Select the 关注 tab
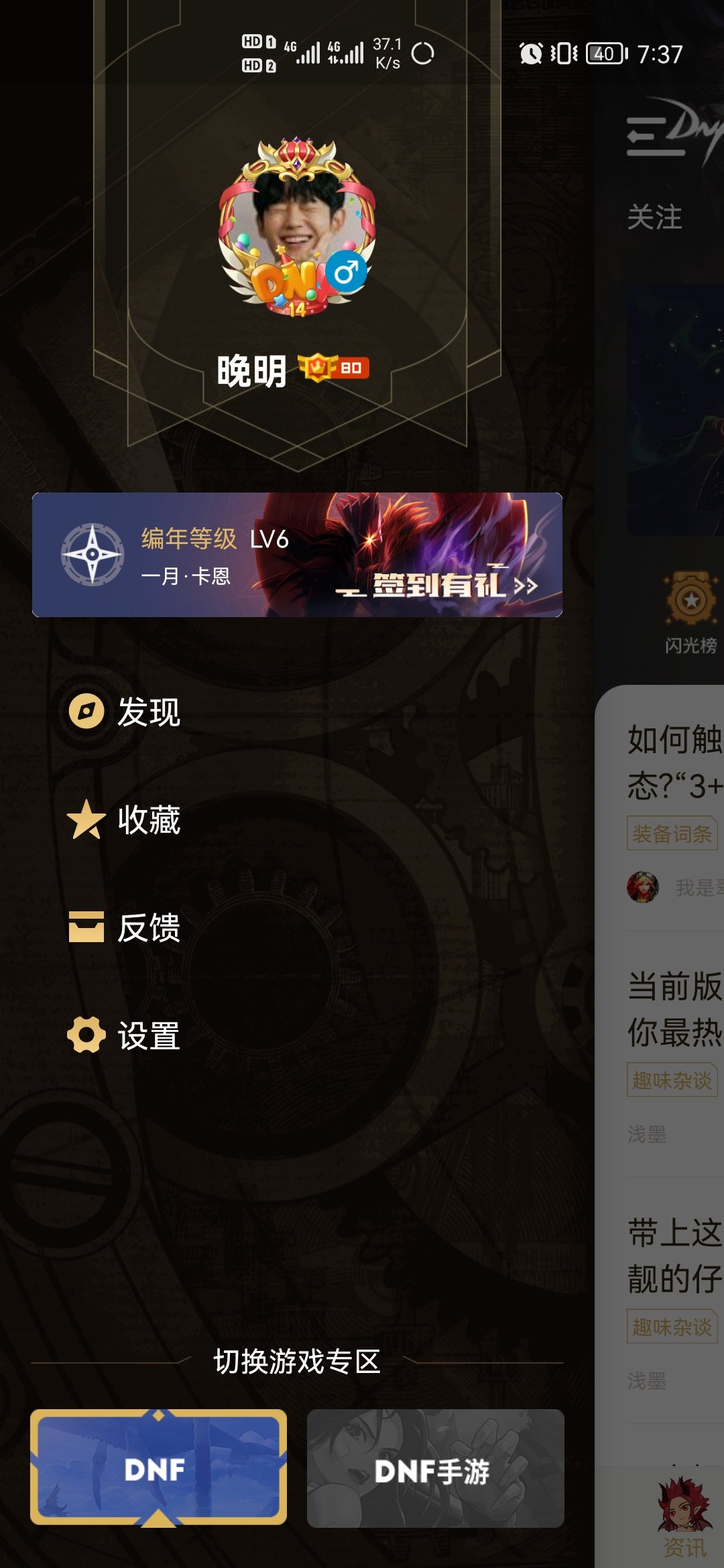This screenshot has height=1568, width=724. [654, 218]
